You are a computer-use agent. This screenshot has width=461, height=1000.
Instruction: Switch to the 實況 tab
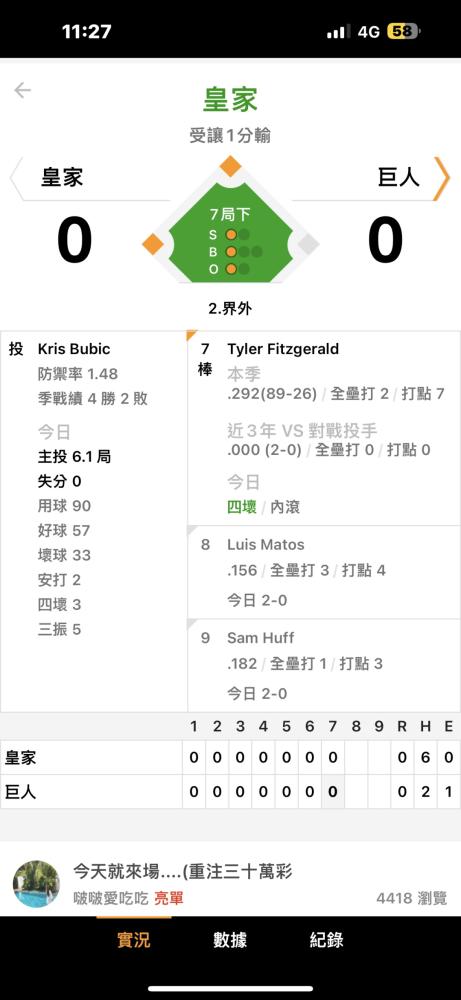133,939
